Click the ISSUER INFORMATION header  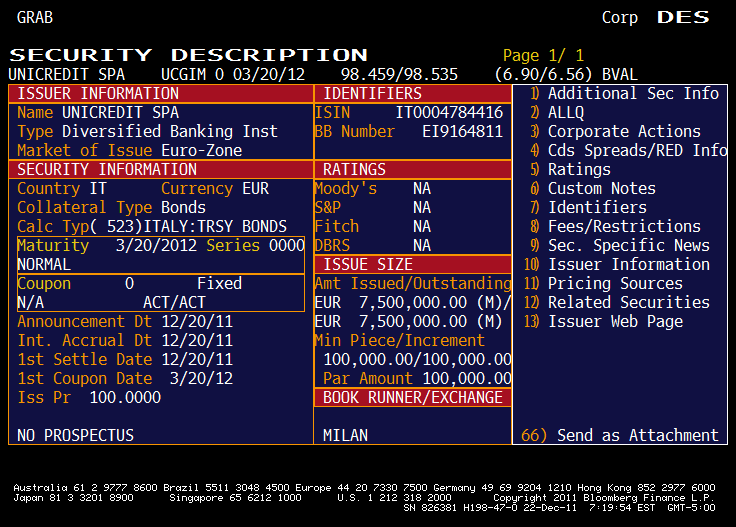161,93
